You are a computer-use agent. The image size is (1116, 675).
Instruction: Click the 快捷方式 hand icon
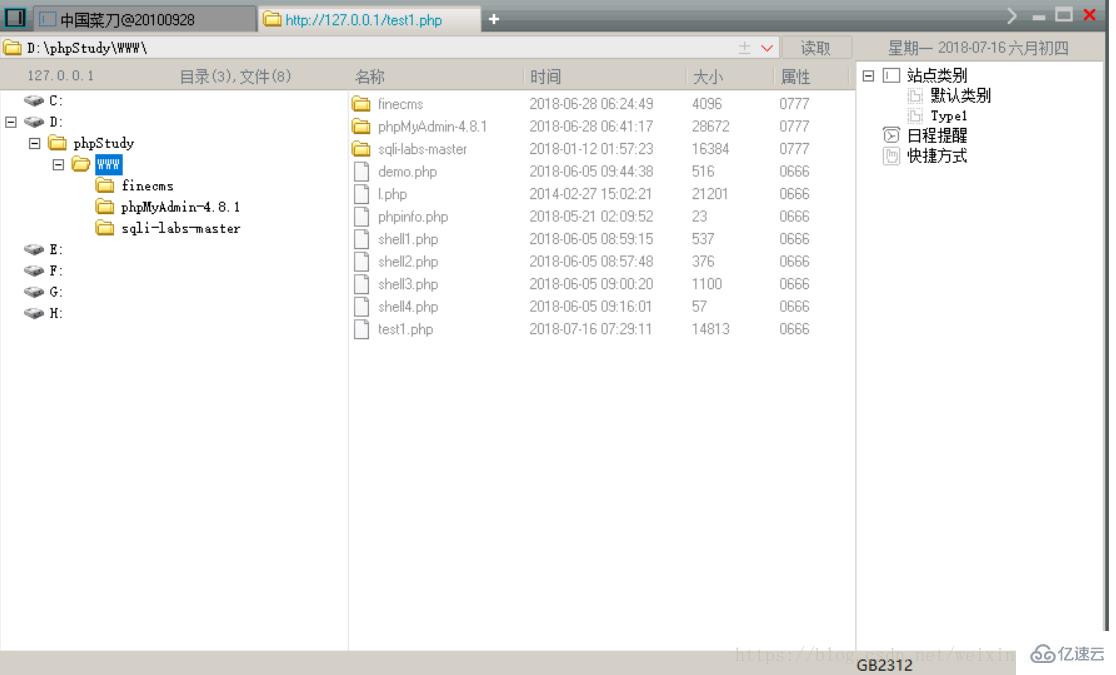pos(891,155)
